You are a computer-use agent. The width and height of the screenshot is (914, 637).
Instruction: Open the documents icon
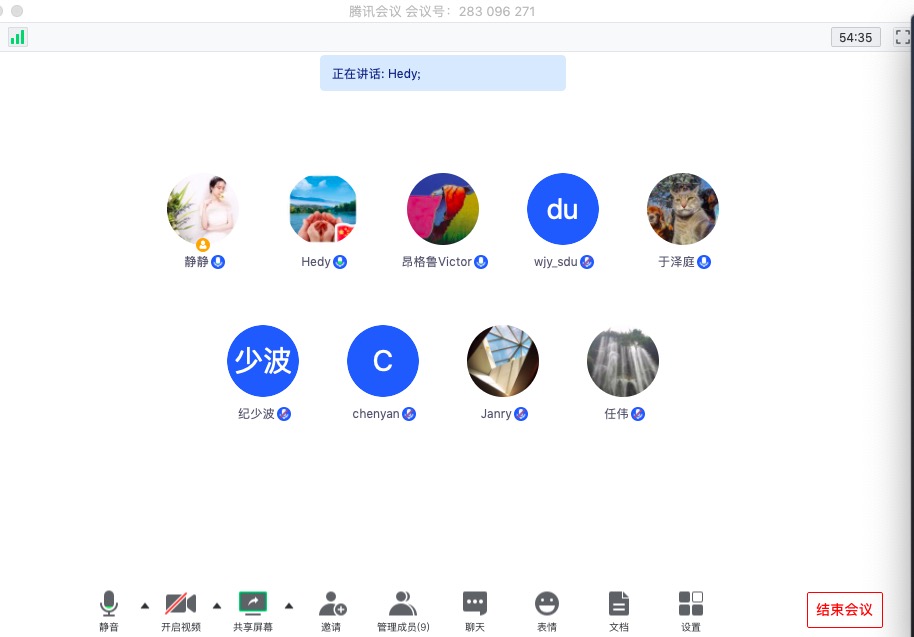pos(618,603)
